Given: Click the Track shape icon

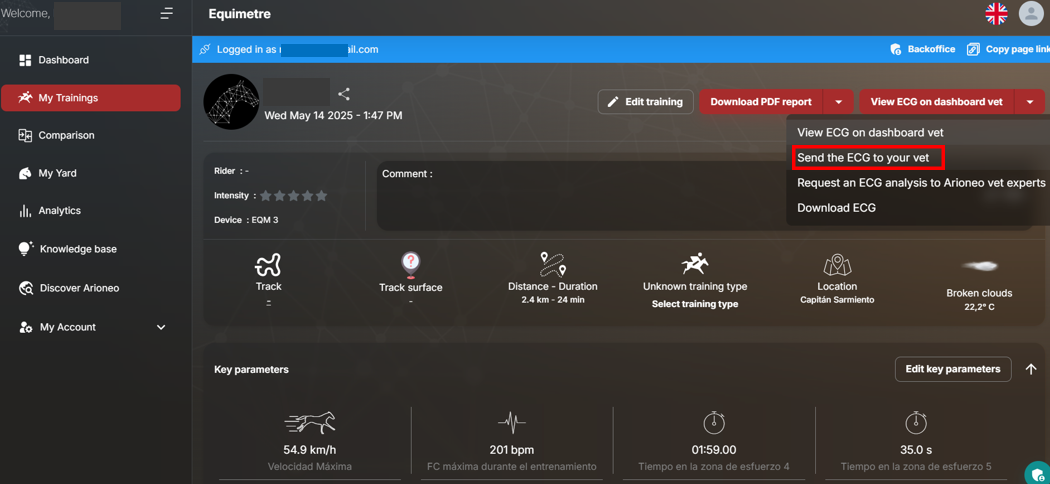Looking at the screenshot, I should point(269,266).
